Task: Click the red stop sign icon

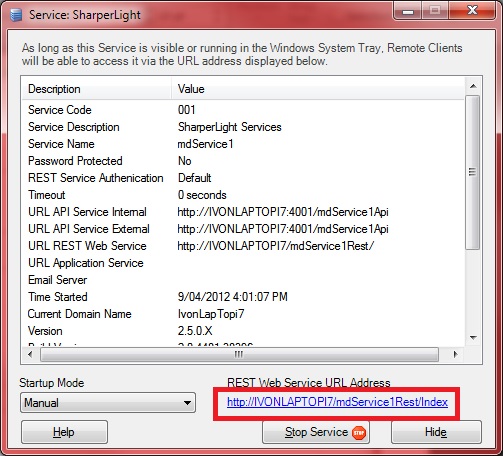Action: click(359, 433)
